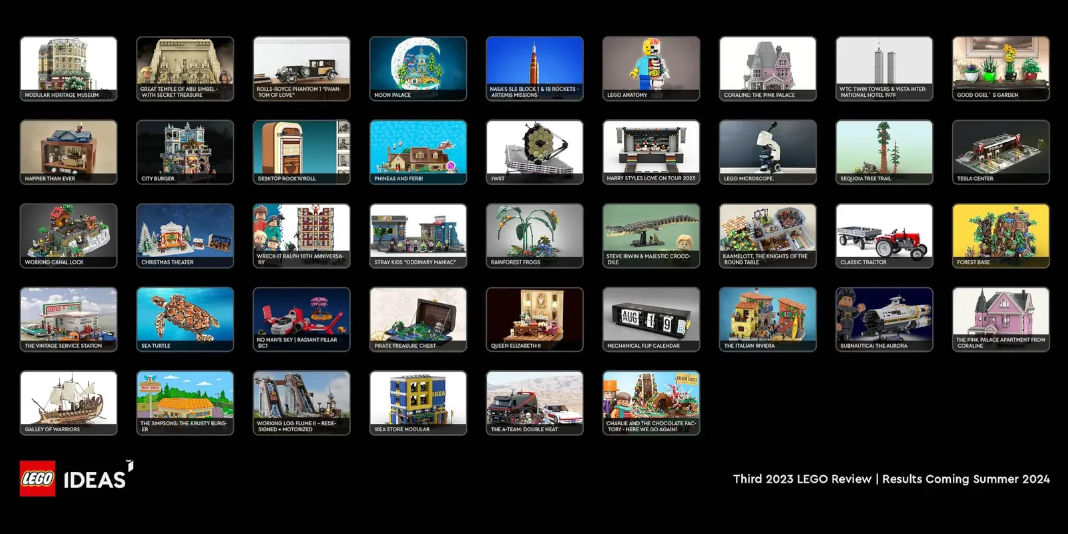
Task: Open the Desktop Rock'n'Roll jukebox card
Action: tap(302, 153)
